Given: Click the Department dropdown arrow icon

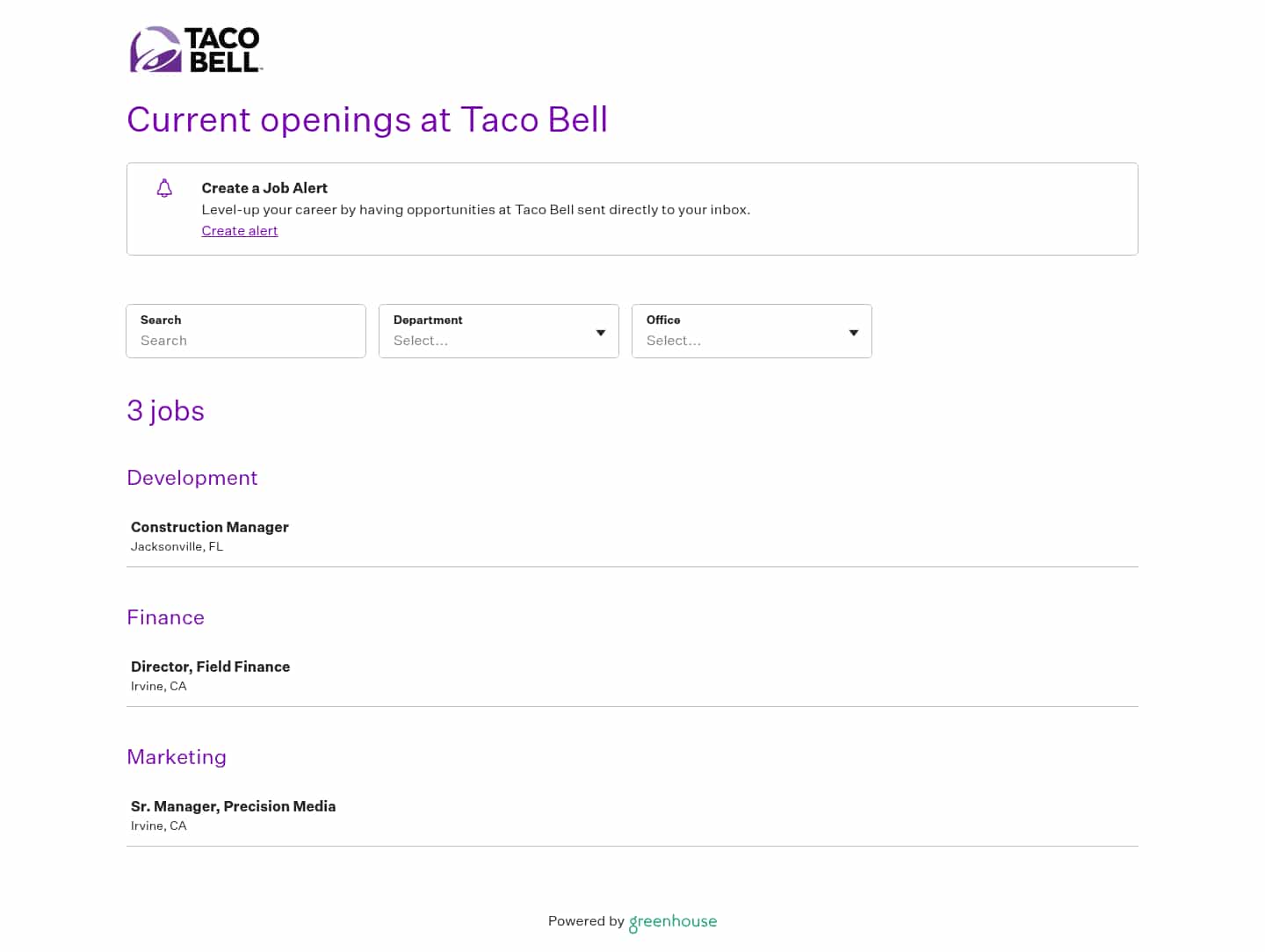Looking at the screenshot, I should [601, 333].
